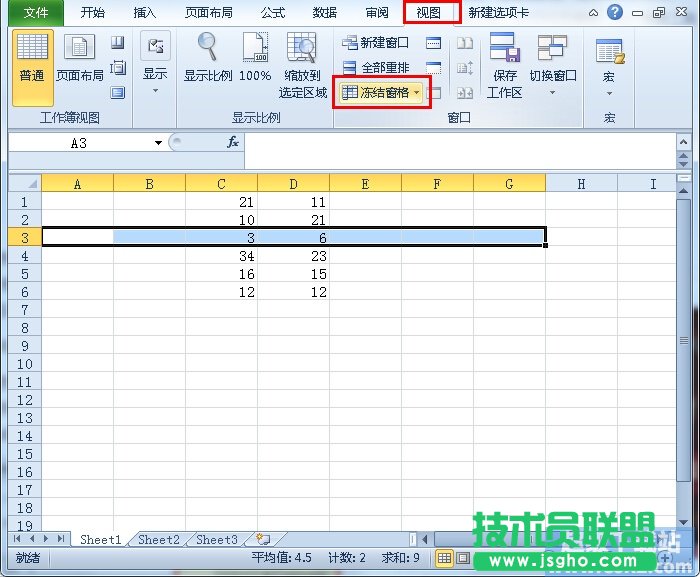The height and width of the screenshot is (577, 700).
Task: Switch to the 开始 home tab
Action: point(93,13)
